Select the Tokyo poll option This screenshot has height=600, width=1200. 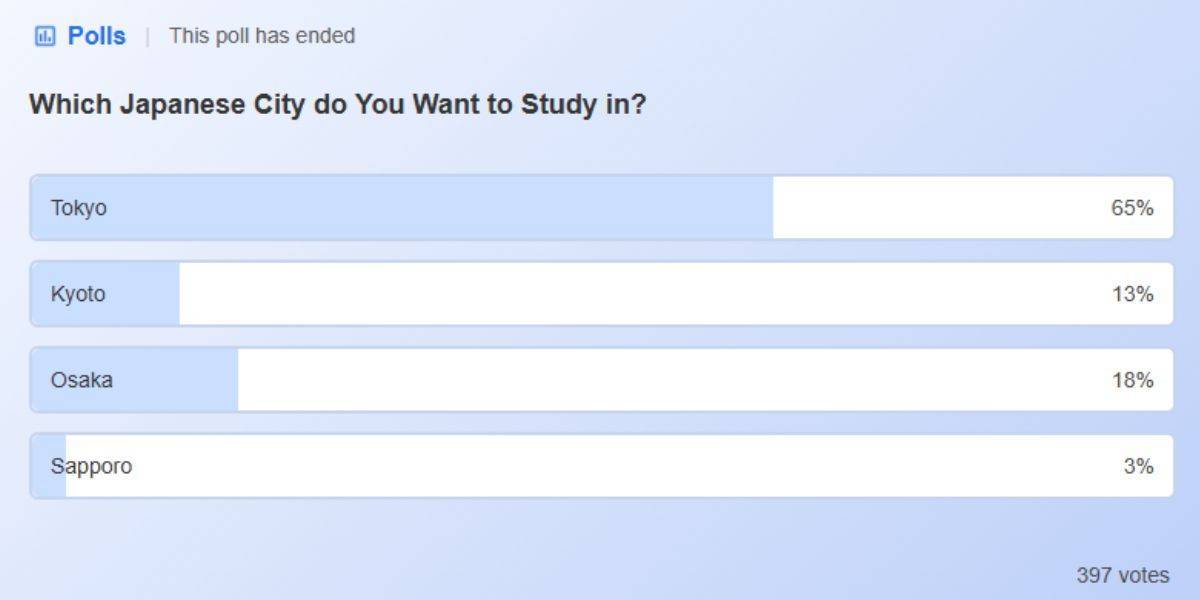[x=400, y=207]
